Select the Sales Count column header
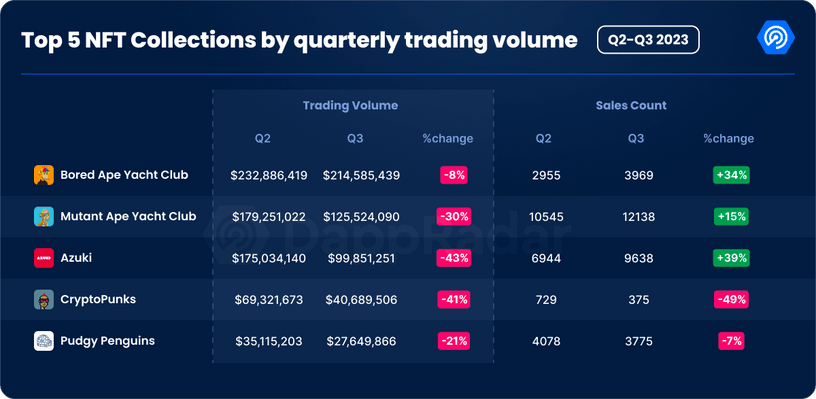Screen dimensions: 816x399 tap(631, 106)
